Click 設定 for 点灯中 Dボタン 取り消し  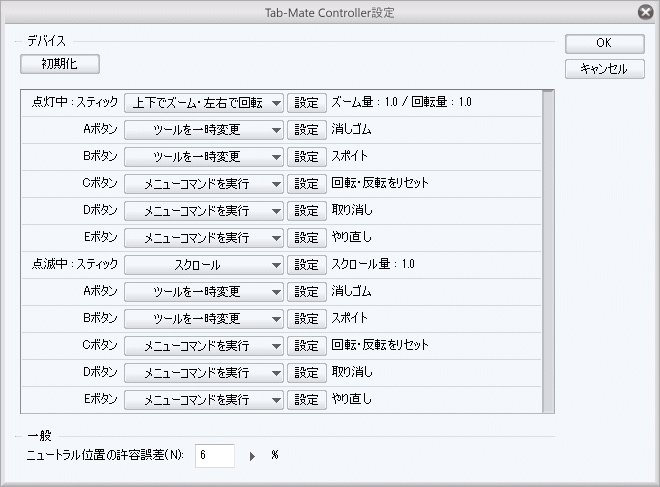point(307,211)
